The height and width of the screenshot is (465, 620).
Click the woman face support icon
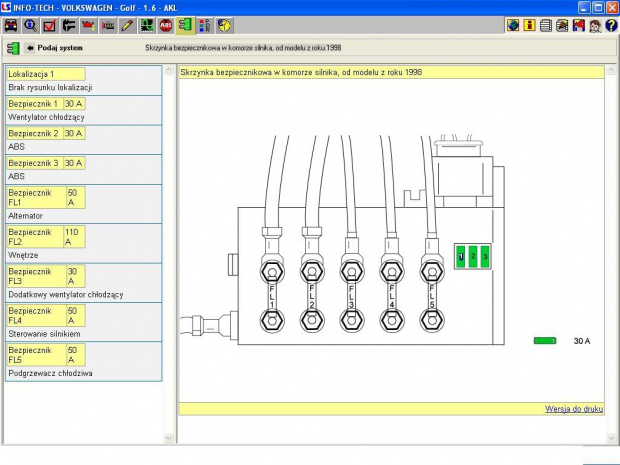[x=595, y=26]
